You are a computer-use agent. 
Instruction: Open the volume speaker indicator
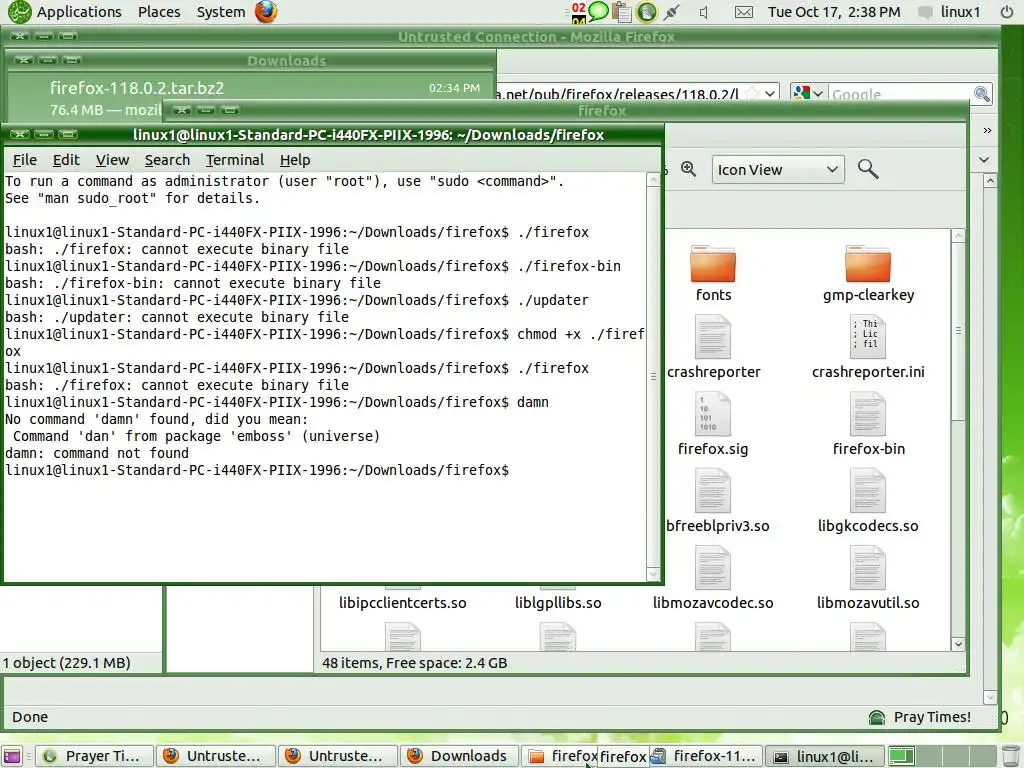[703, 12]
